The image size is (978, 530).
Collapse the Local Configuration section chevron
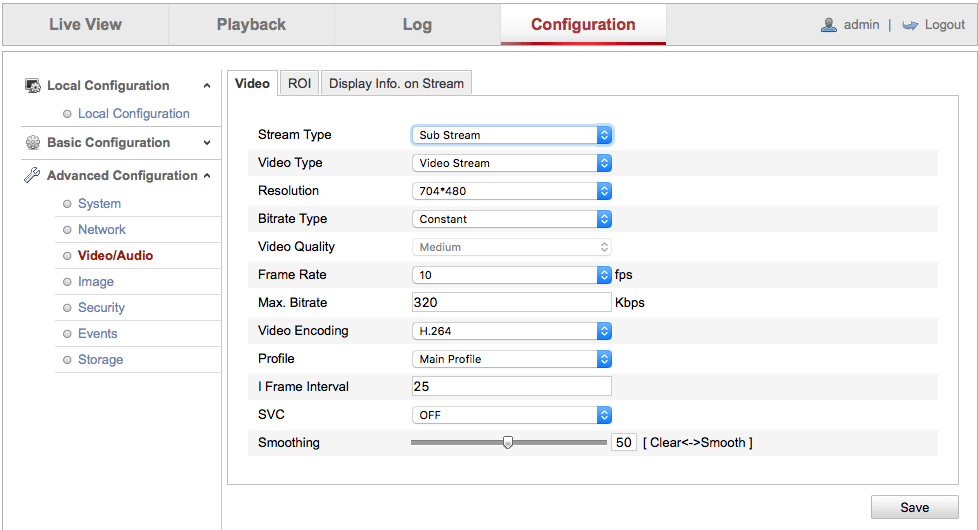207,86
